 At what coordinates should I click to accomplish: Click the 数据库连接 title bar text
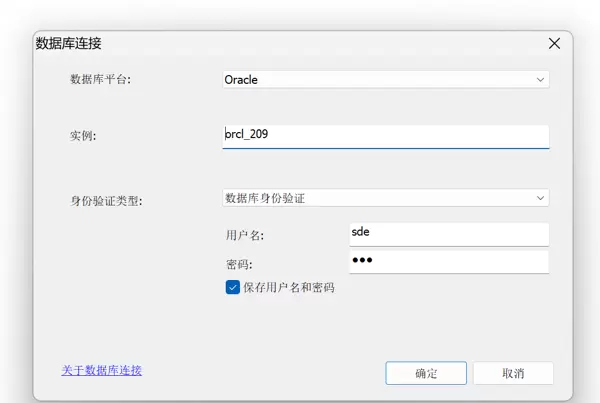[x=69, y=44]
